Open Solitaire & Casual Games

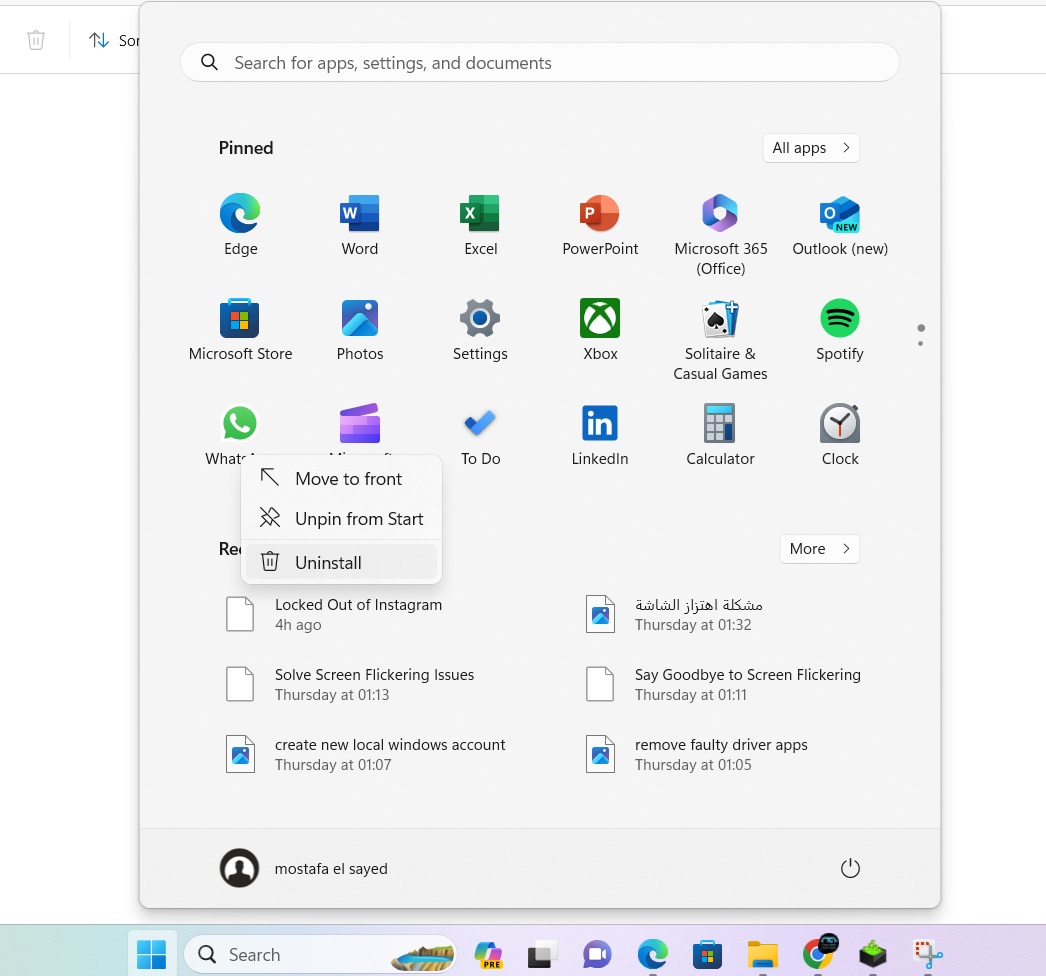pyautogui.click(x=720, y=340)
